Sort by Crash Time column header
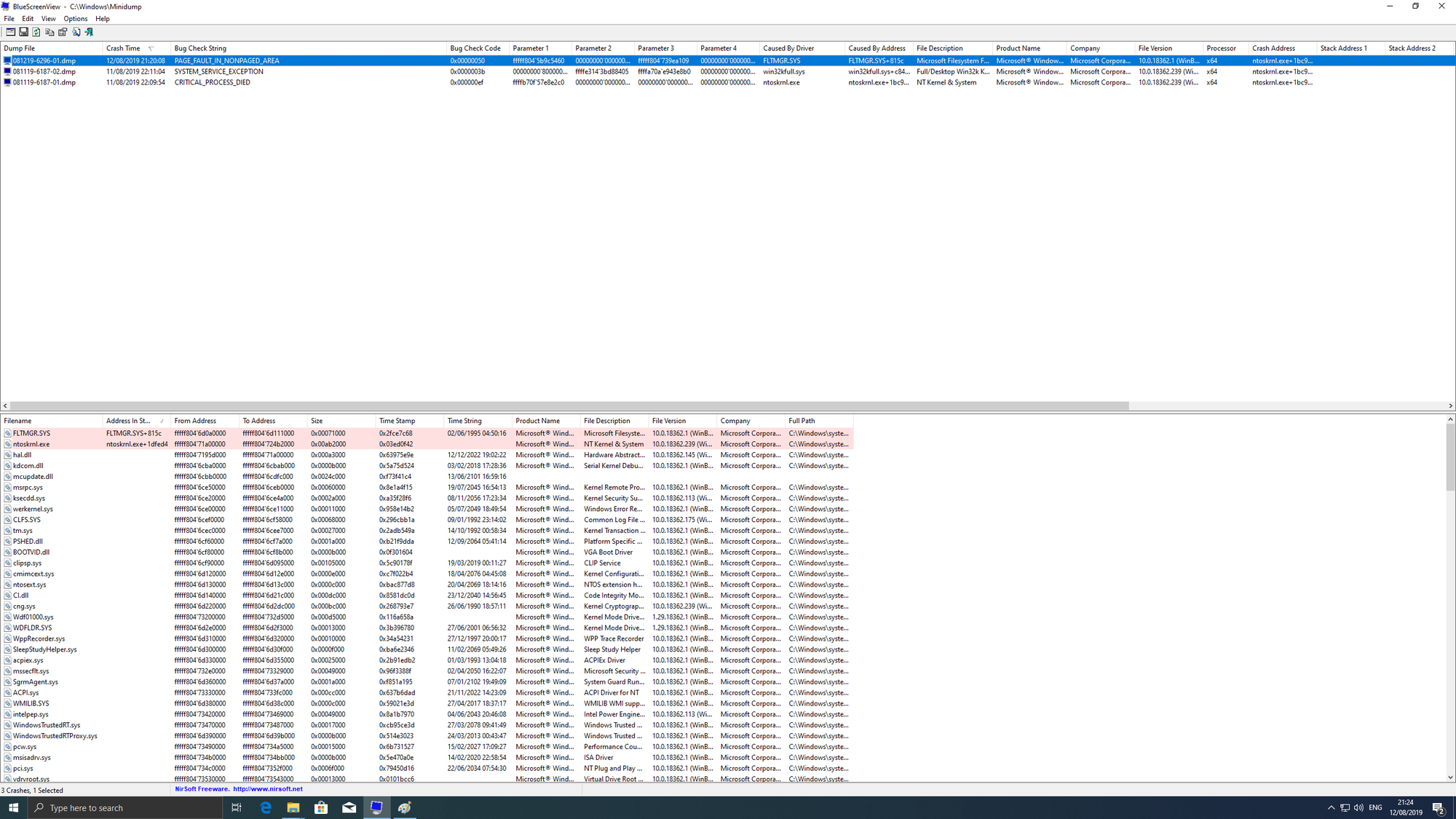The width and height of the screenshot is (1456, 819). [136, 48]
